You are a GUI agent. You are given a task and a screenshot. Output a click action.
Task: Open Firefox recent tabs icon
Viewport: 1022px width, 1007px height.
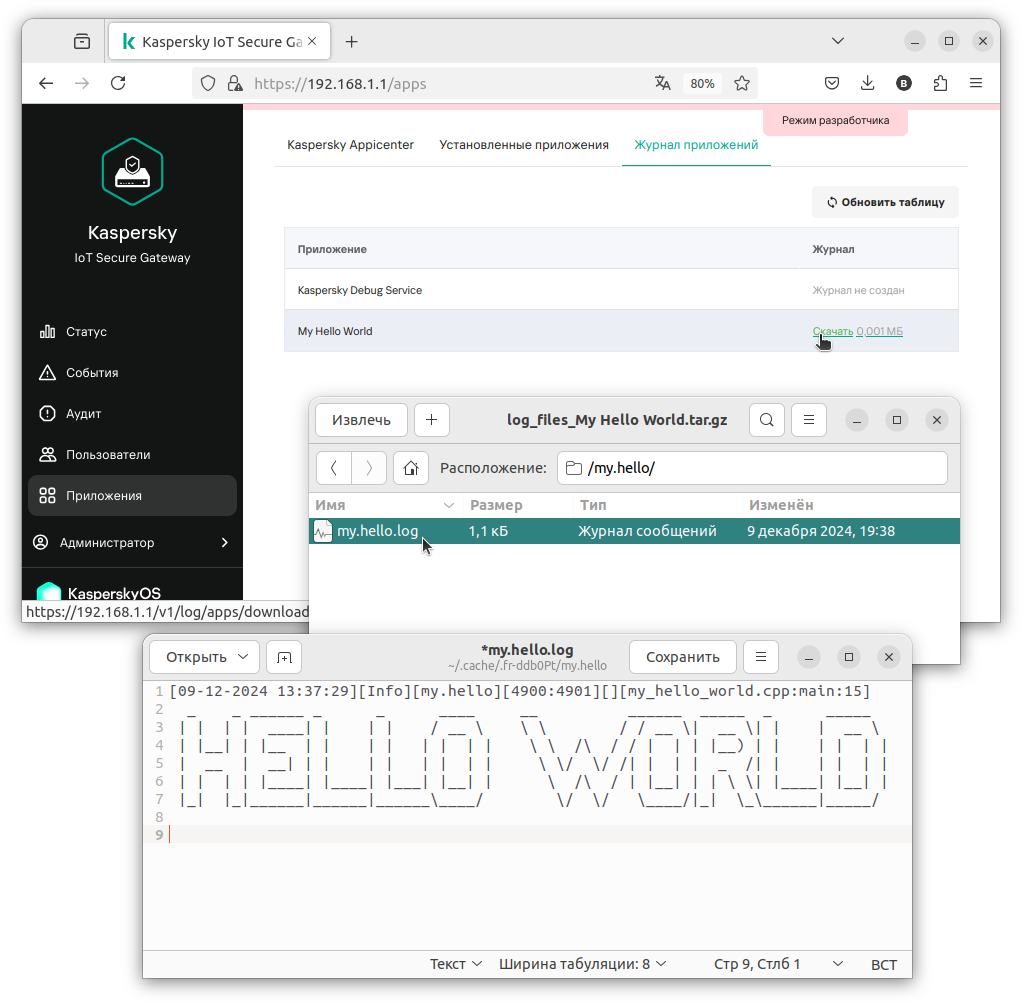click(82, 42)
